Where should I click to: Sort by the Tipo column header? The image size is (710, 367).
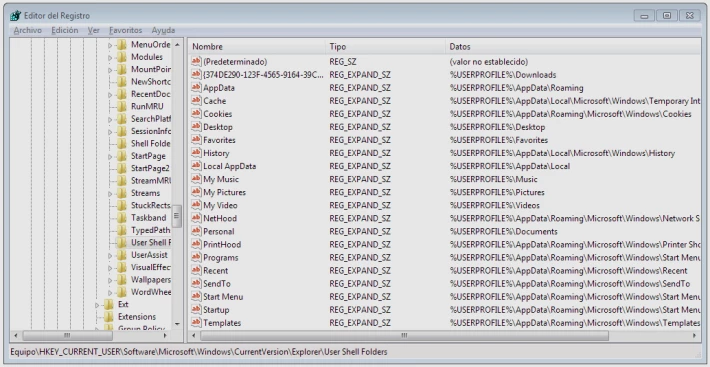pyautogui.click(x=385, y=47)
